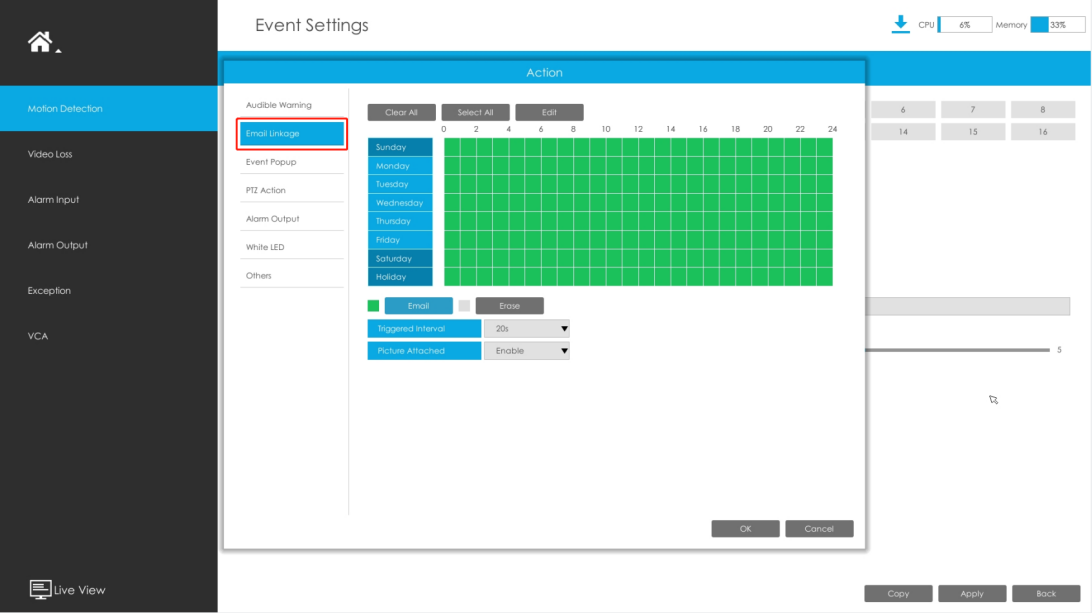This screenshot has height=613, width=1092.
Task: Open Motion Detection in sidebar
Action: (109, 109)
